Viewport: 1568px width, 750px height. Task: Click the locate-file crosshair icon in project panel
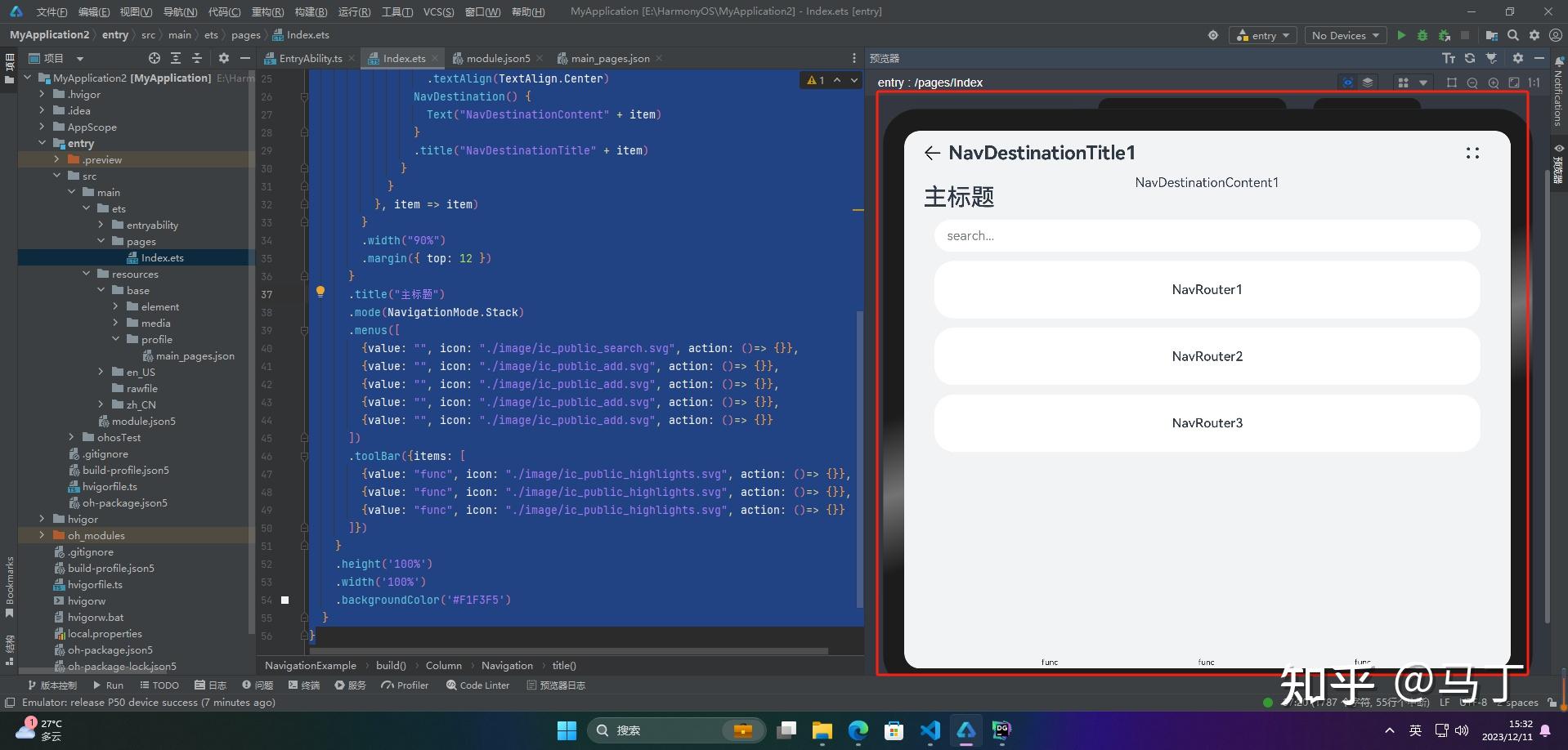155,58
